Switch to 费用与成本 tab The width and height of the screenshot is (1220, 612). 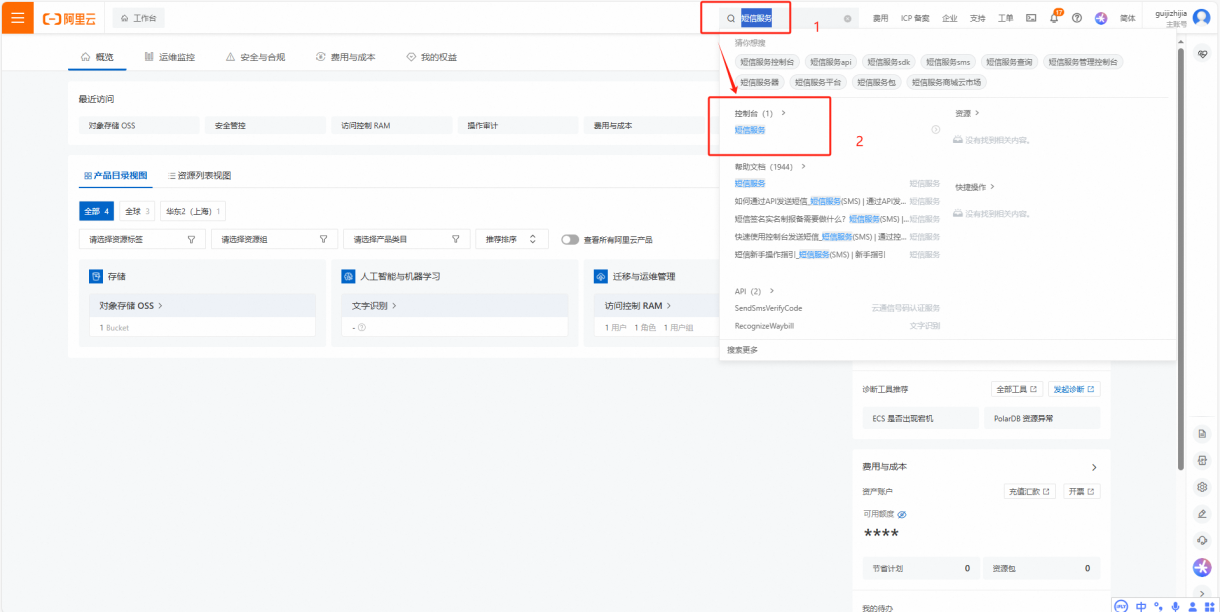345,57
